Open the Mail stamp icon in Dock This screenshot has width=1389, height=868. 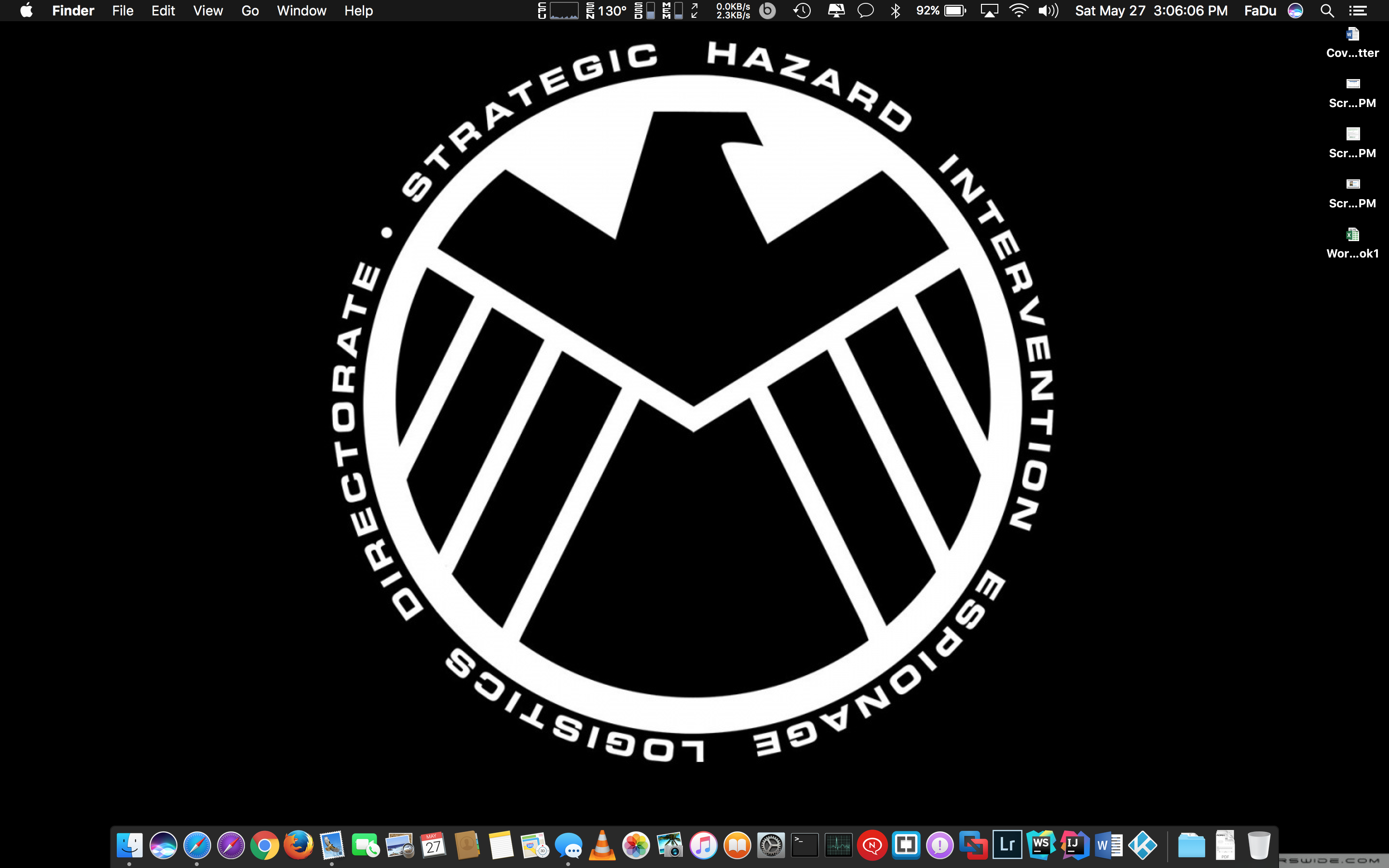coord(332,845)
